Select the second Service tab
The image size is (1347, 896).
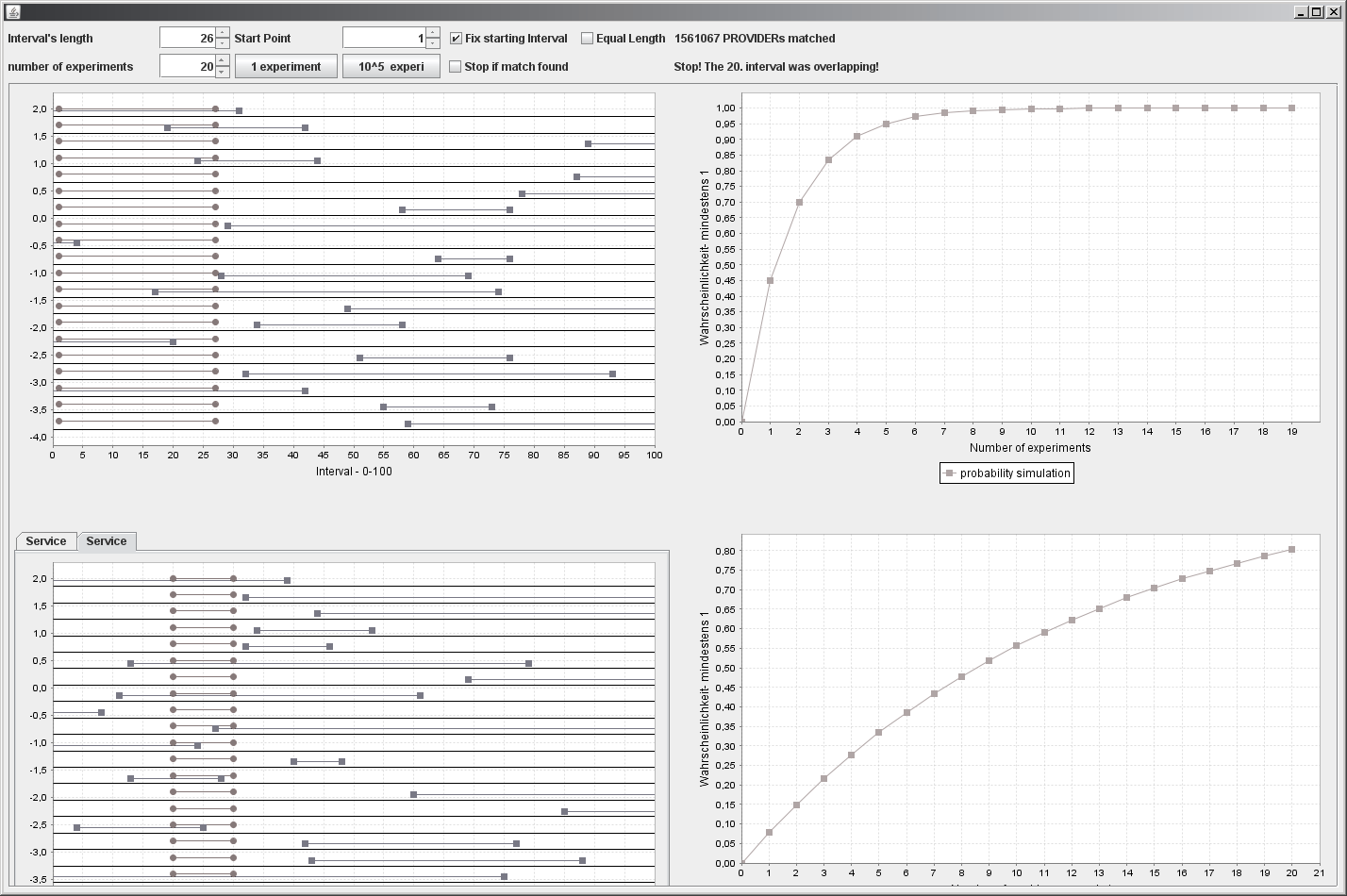point(106,541)
